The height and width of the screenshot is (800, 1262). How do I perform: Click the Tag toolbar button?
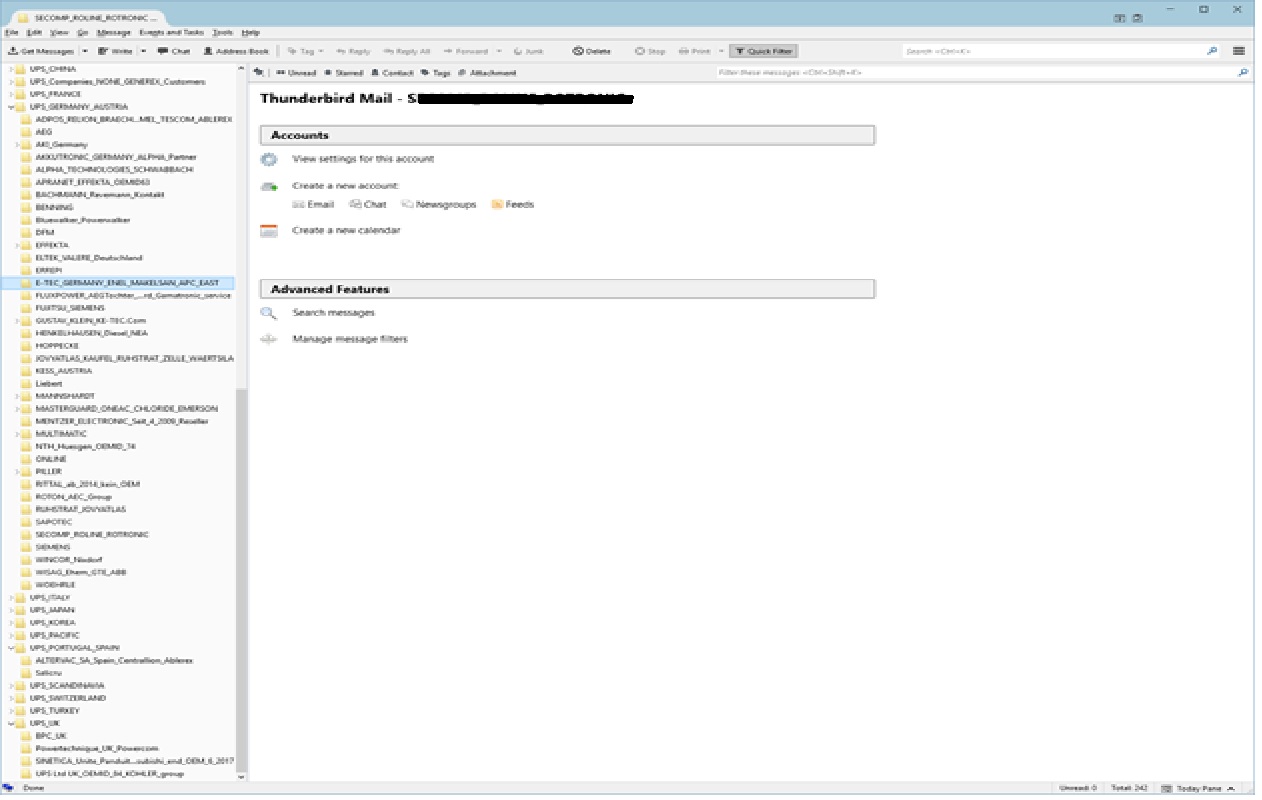point(305,51)
